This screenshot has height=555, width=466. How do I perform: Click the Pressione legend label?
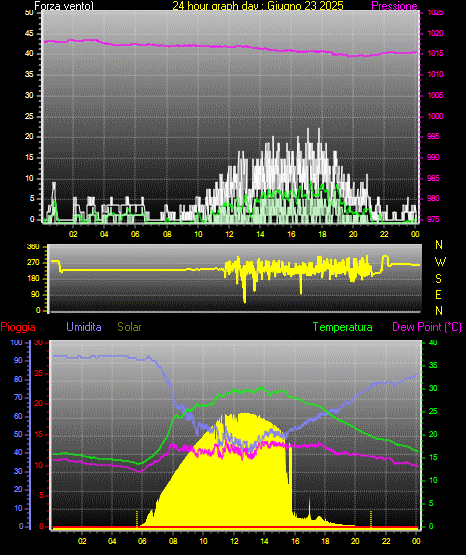[394, 6]
